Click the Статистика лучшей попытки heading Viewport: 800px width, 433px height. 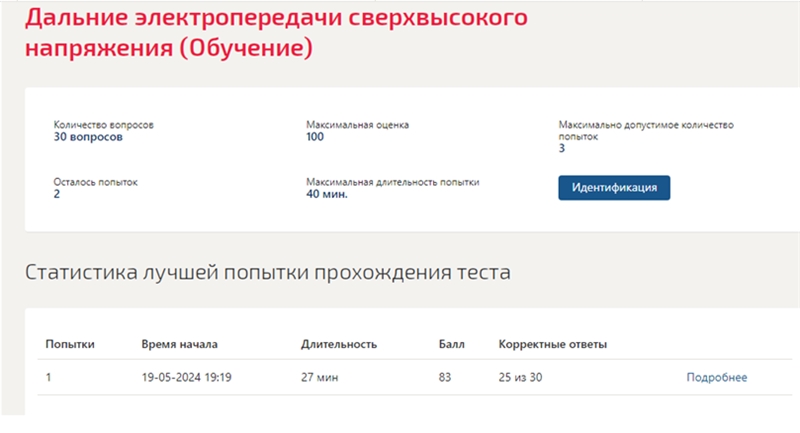267,272
